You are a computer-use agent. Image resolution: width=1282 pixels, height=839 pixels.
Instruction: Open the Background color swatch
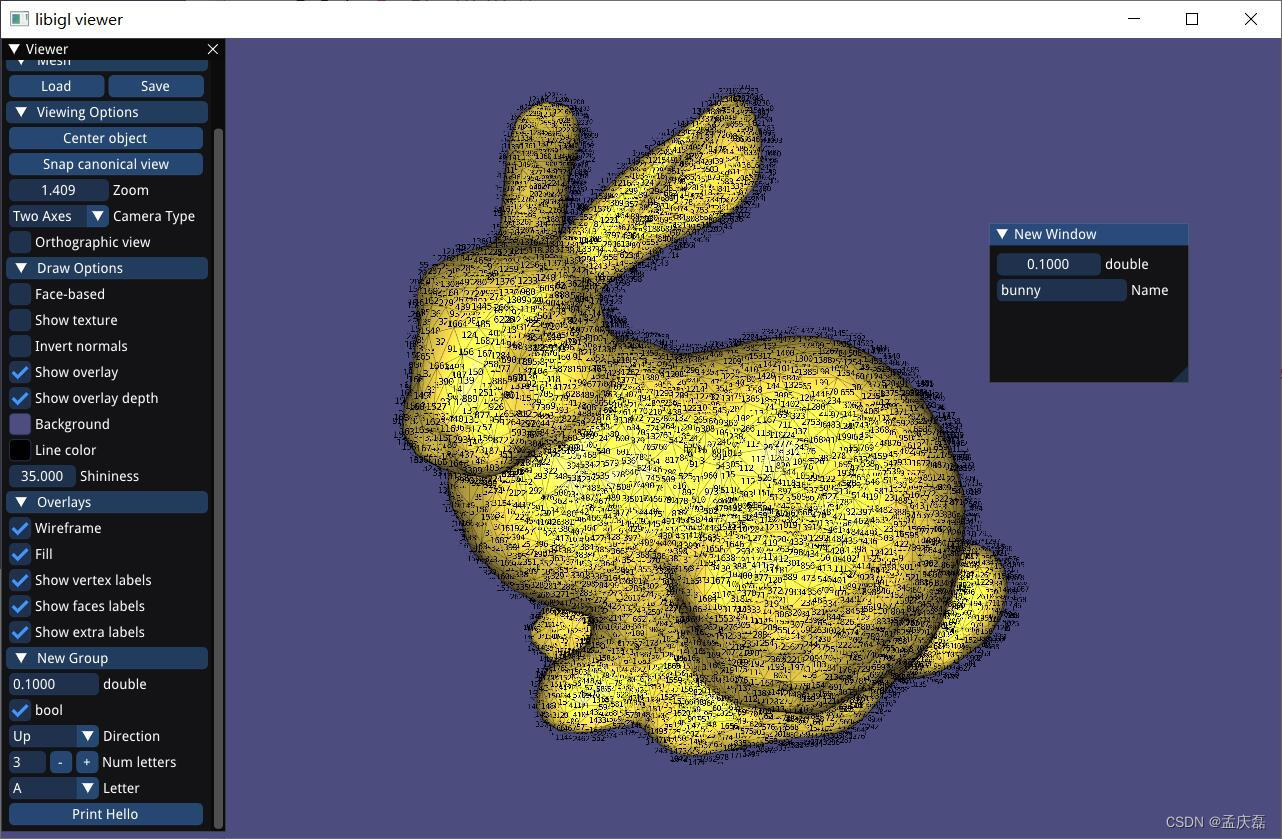point(20,424)
